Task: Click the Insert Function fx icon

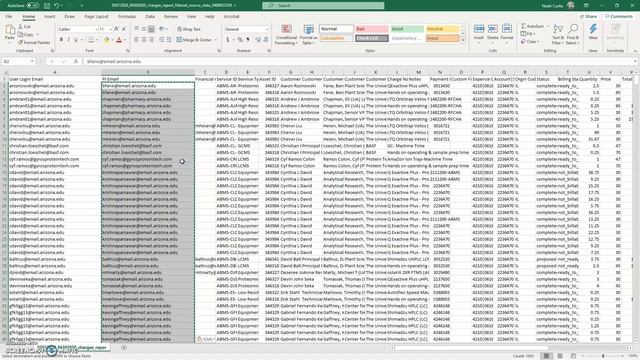Action: [x=76, y=61]
